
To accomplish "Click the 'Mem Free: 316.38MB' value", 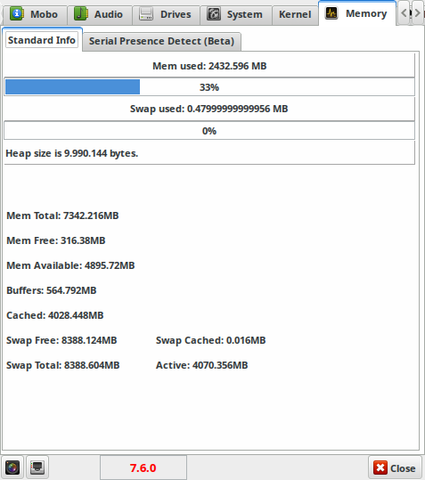I will coord(56,241).
